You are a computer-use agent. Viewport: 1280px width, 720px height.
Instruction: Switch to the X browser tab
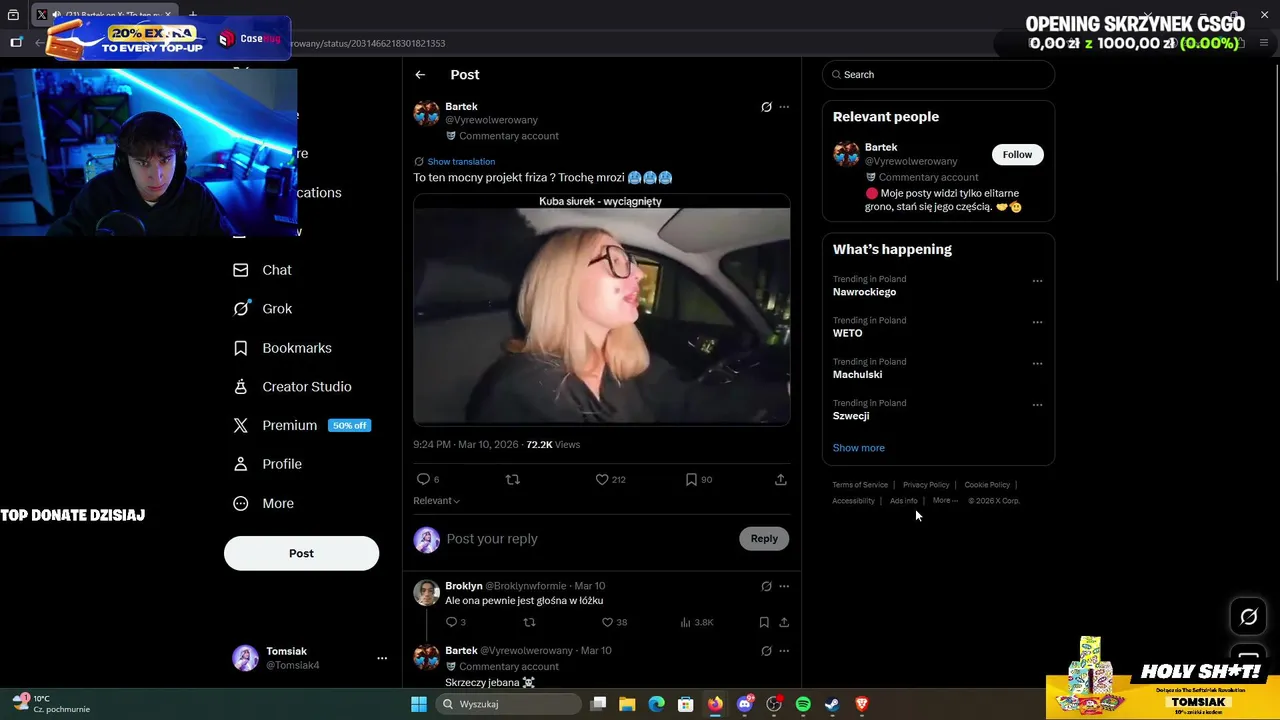[105, 15]
